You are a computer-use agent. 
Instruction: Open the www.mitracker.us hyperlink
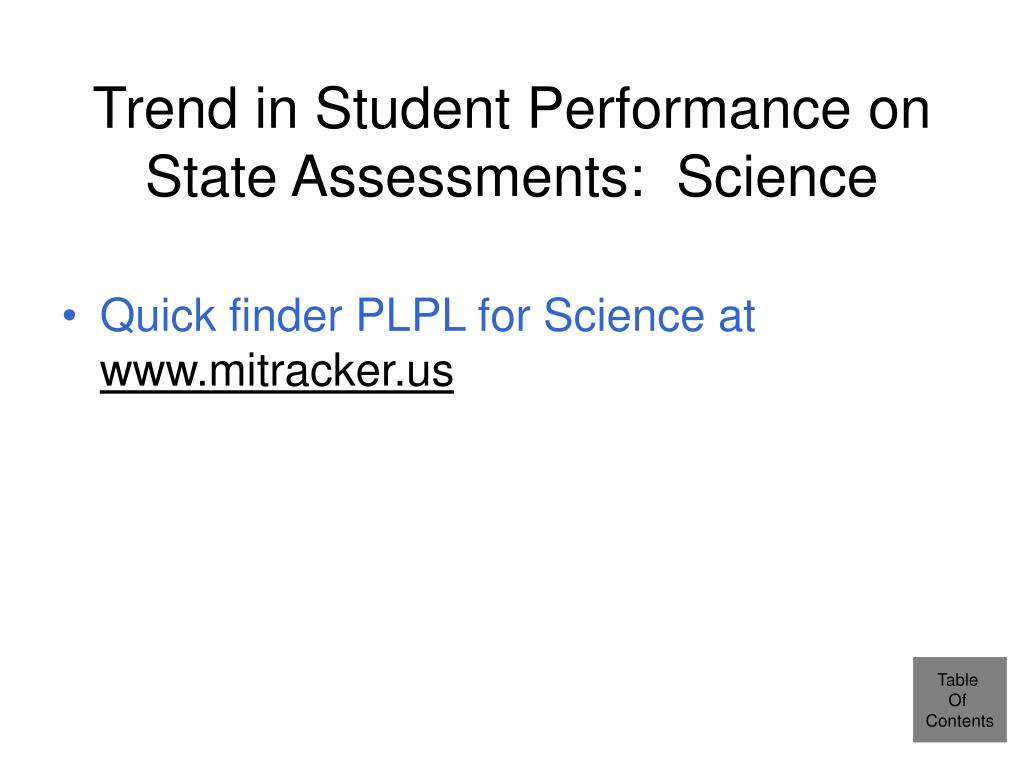click(277, 371)
